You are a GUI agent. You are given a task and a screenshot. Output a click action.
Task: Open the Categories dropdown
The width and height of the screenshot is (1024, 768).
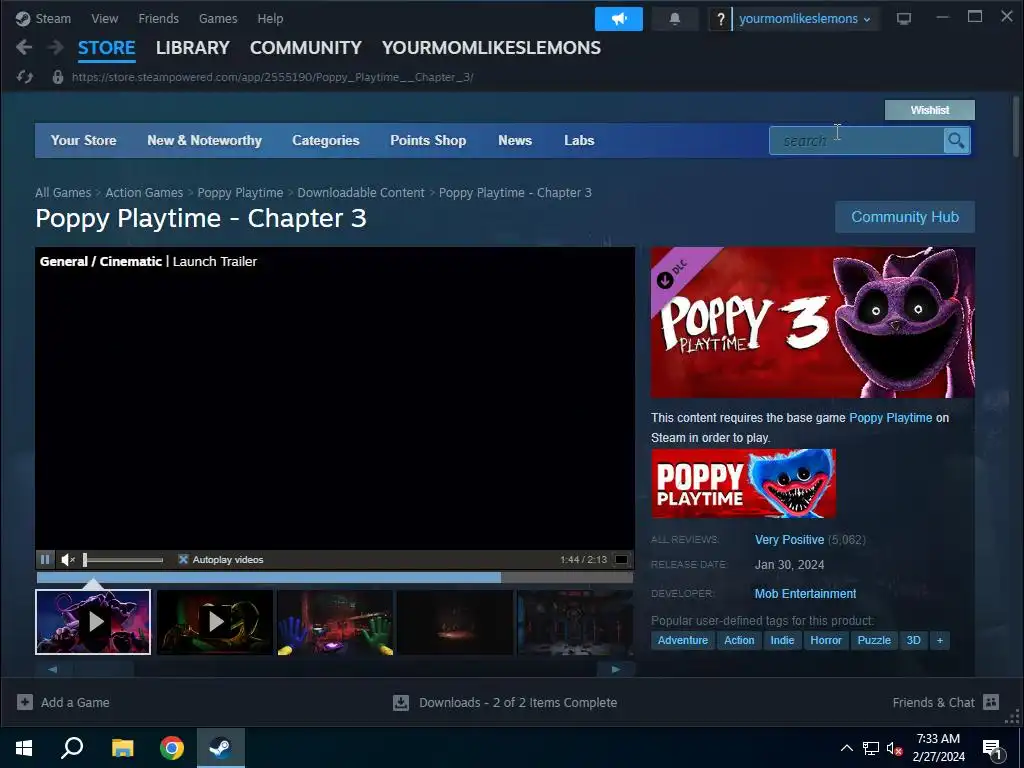(x=326, y=140)
